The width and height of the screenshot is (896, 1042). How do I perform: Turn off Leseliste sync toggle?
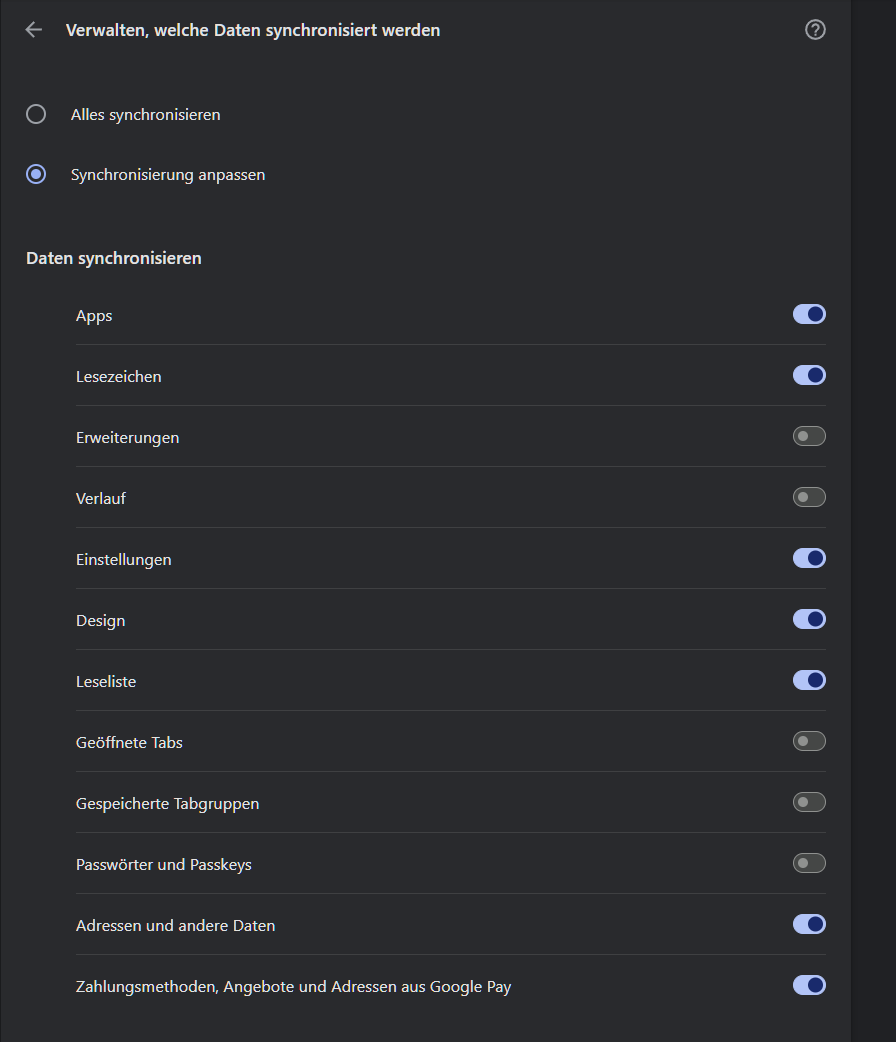pyautogui.click(x=809, y=680)
